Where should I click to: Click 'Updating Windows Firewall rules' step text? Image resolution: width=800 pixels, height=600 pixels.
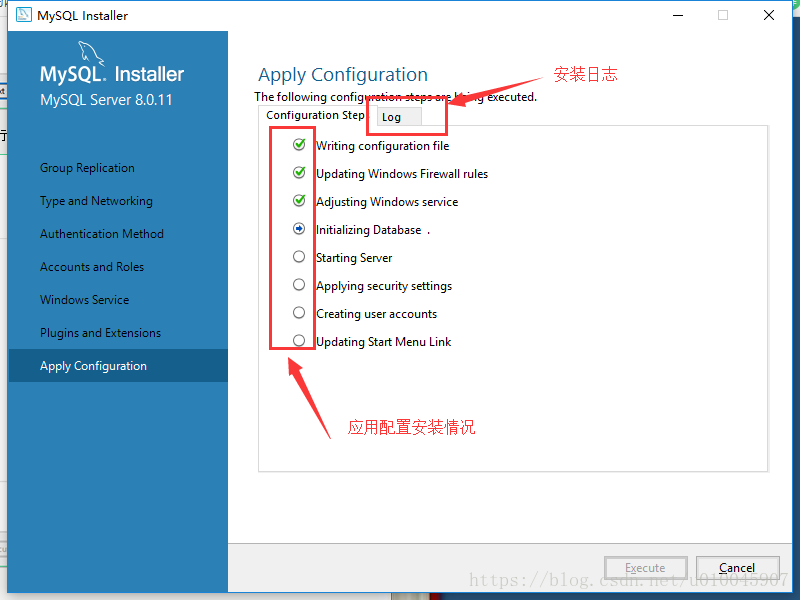[402, 174]
